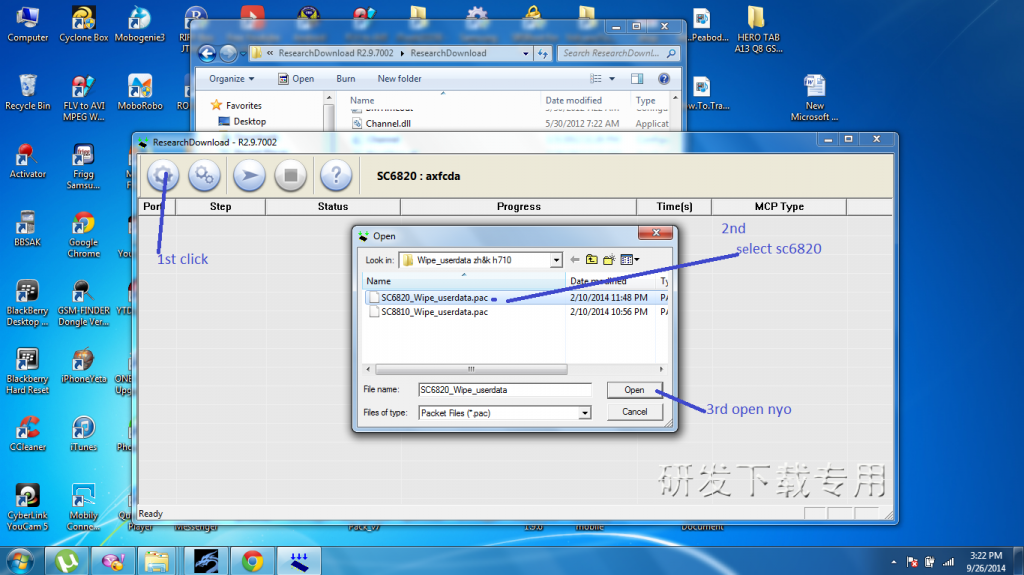Open the Windows Start button
Screen dimensions: 1024x575
pyautogui.click(x=20, y=561)
